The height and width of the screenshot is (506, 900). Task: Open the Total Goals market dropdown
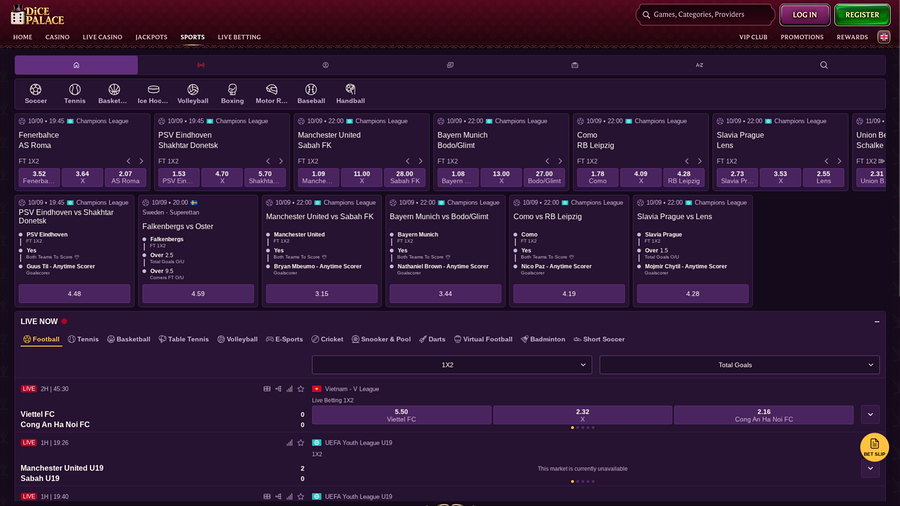tap(739, 365)
